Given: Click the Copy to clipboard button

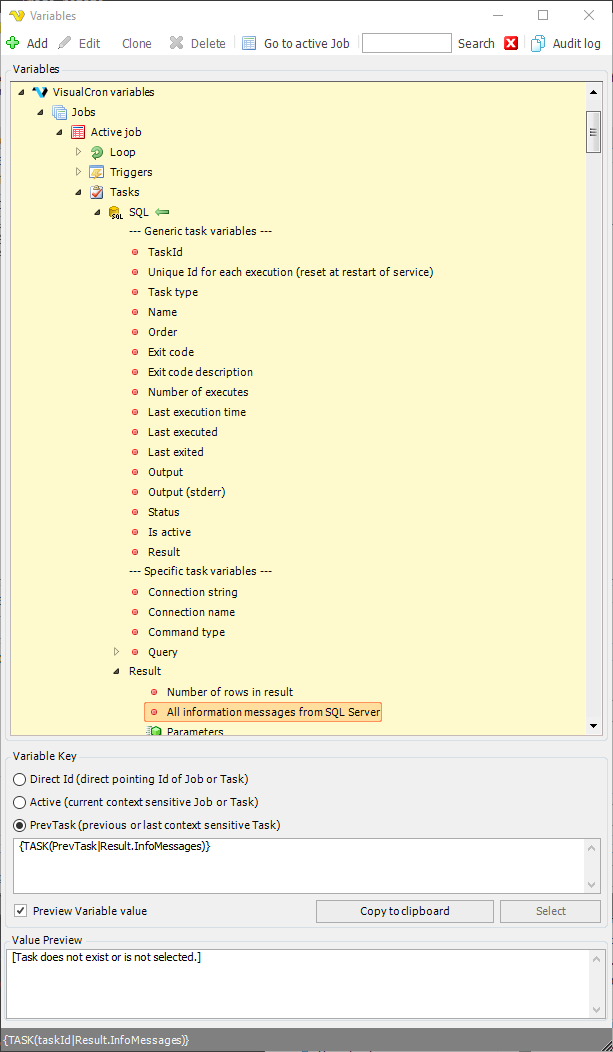Looking at the screenshot, I should coord(404,911).
